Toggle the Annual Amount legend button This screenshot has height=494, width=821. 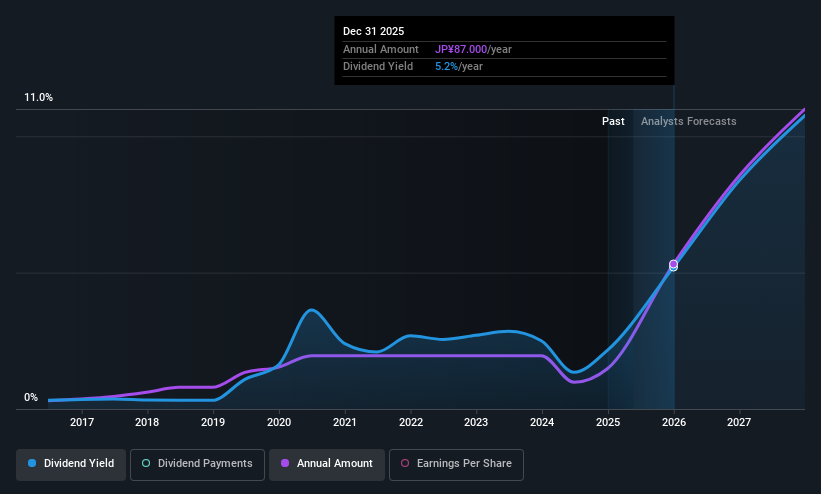point(327,465)
